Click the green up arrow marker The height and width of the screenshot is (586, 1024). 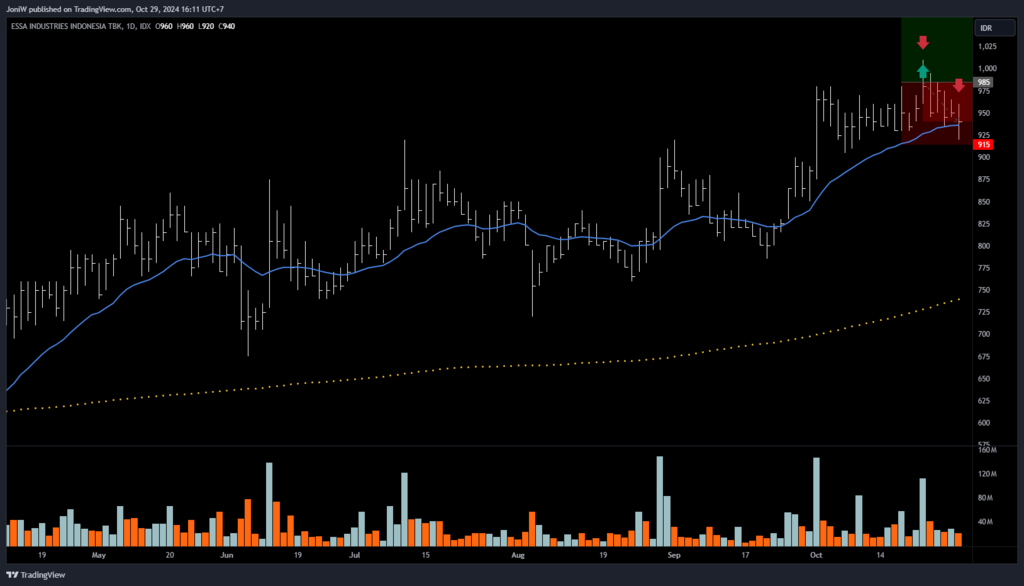coord(923,71)
